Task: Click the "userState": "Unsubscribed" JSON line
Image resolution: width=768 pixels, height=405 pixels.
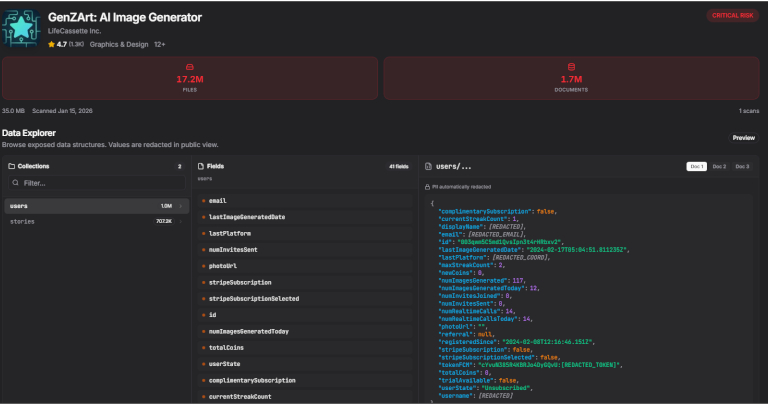Action: pos(485,388)
